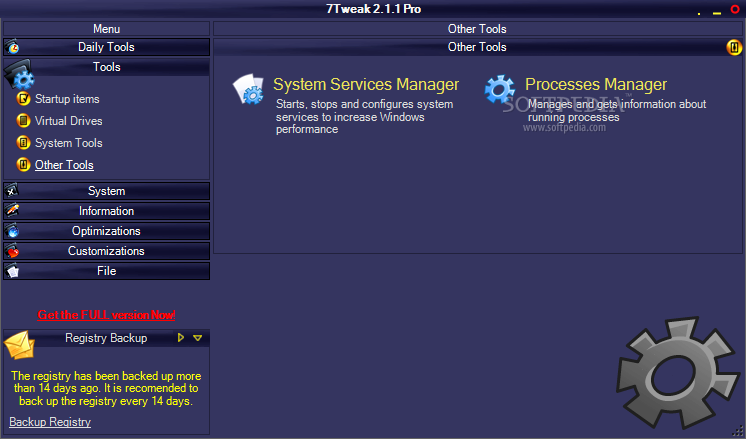Open System Services Manager
The image size is (746, 439).
click(366, 84)
